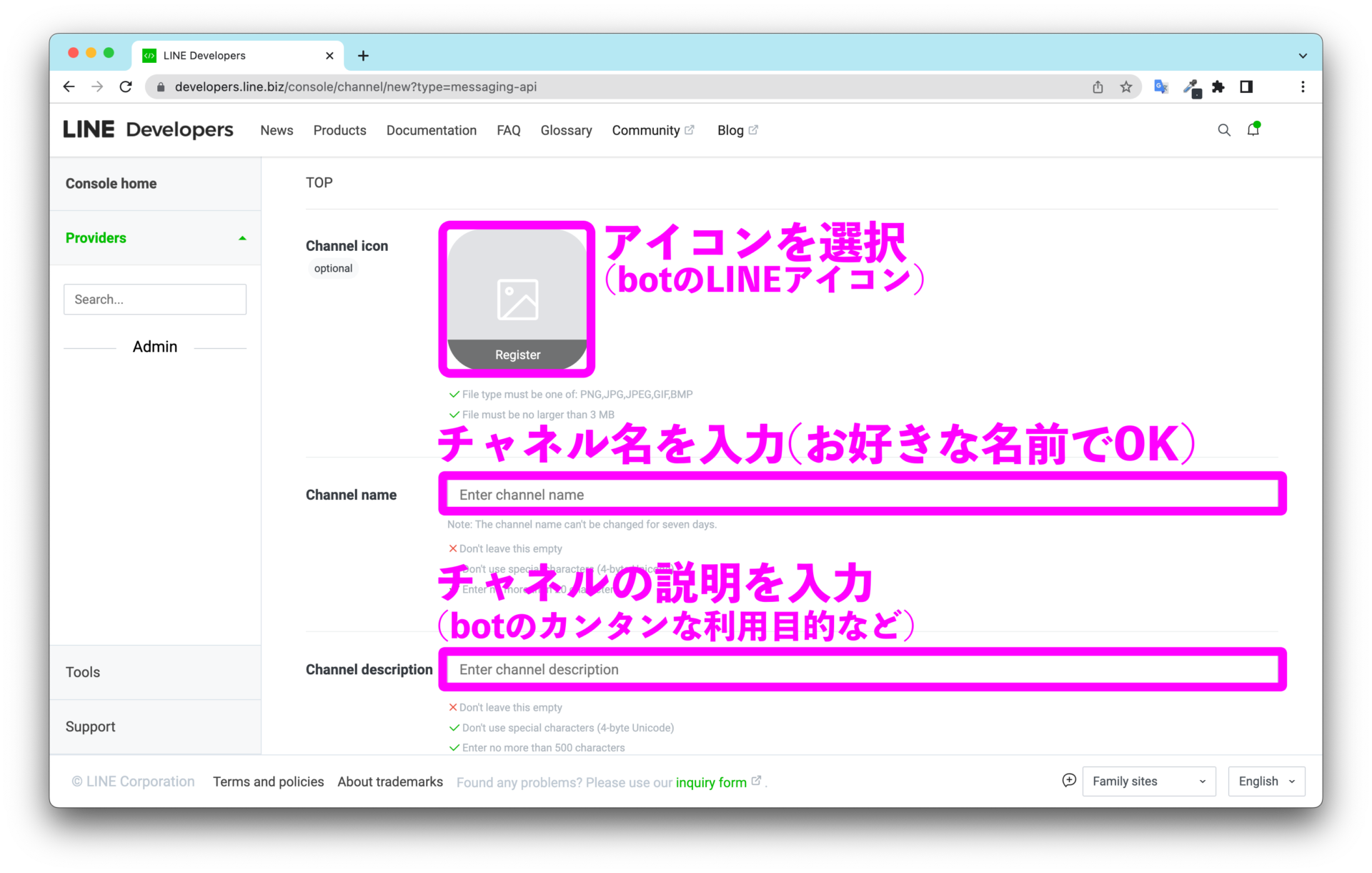Click the share icon in the address bar
This screenshot has width=1372, height=873.
point(1098,87)
